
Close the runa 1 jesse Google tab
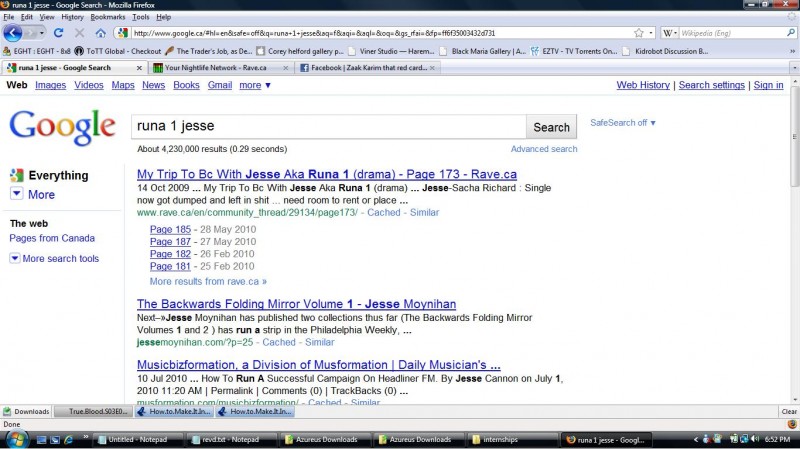tap(139, 67)
